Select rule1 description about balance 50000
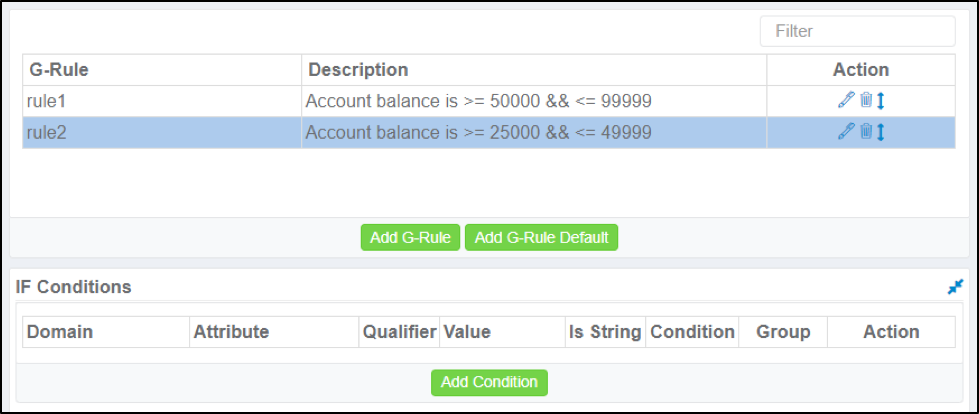Screen dimensions: 979x414 click(x=478, y=101)
